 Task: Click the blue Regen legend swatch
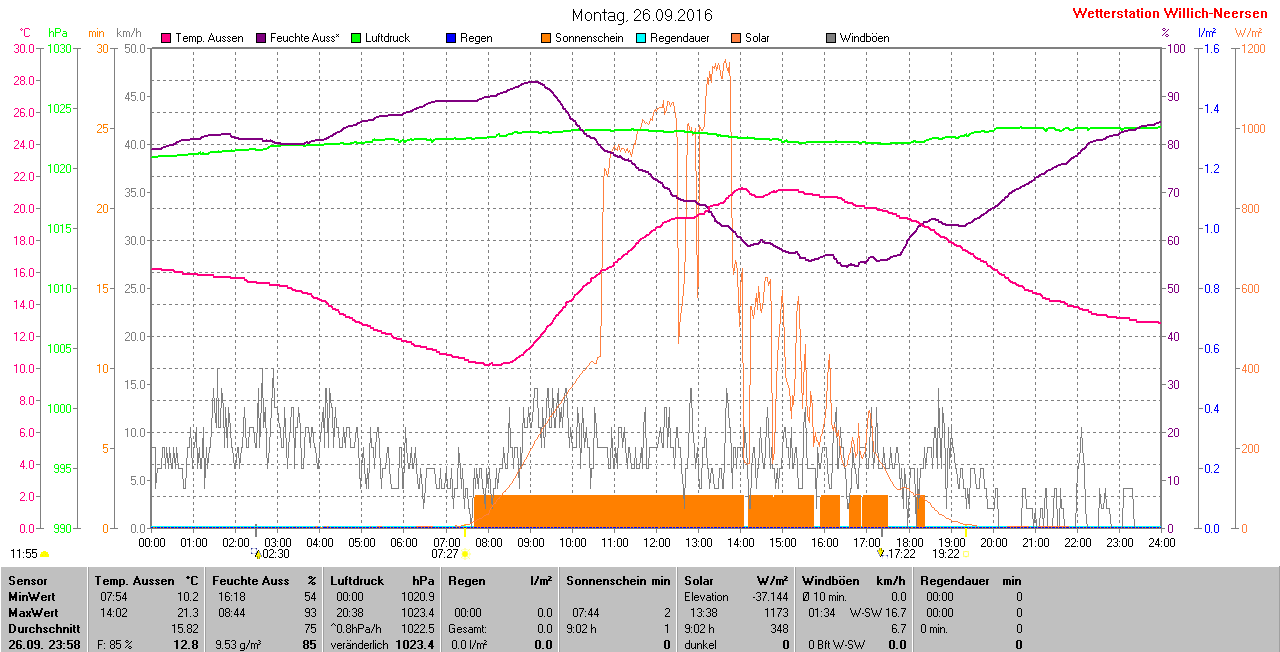click(x=451, y=38)
